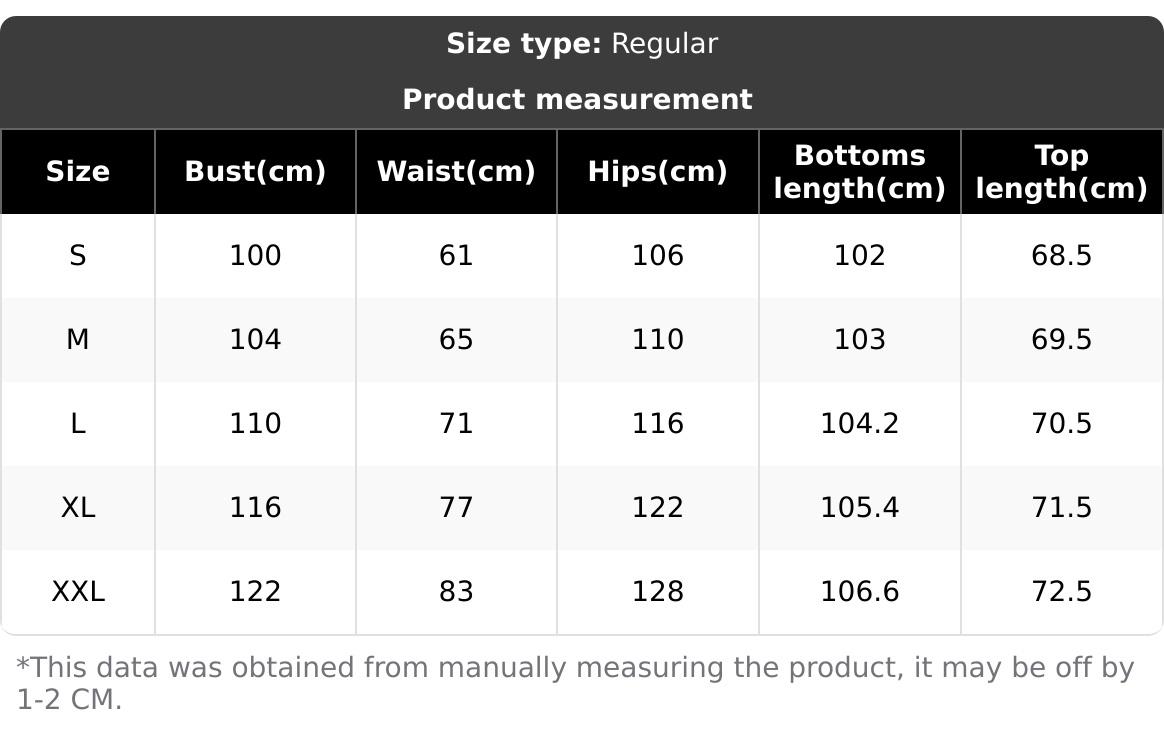Select the XL size row label

78,508
